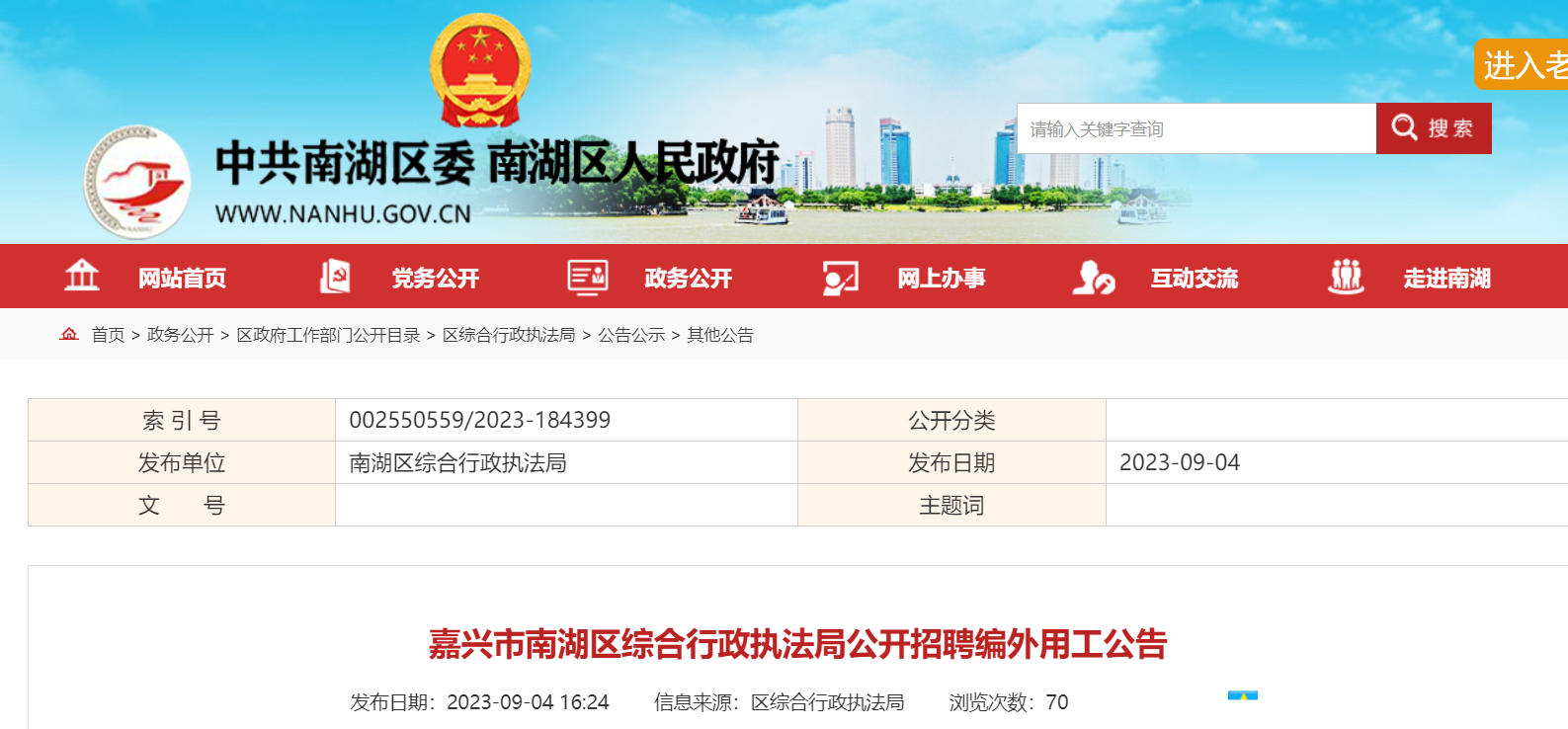Go to 首页 in breadcrumb
The width and height of the screenshot is (1568, 729).
click(108, 335)
